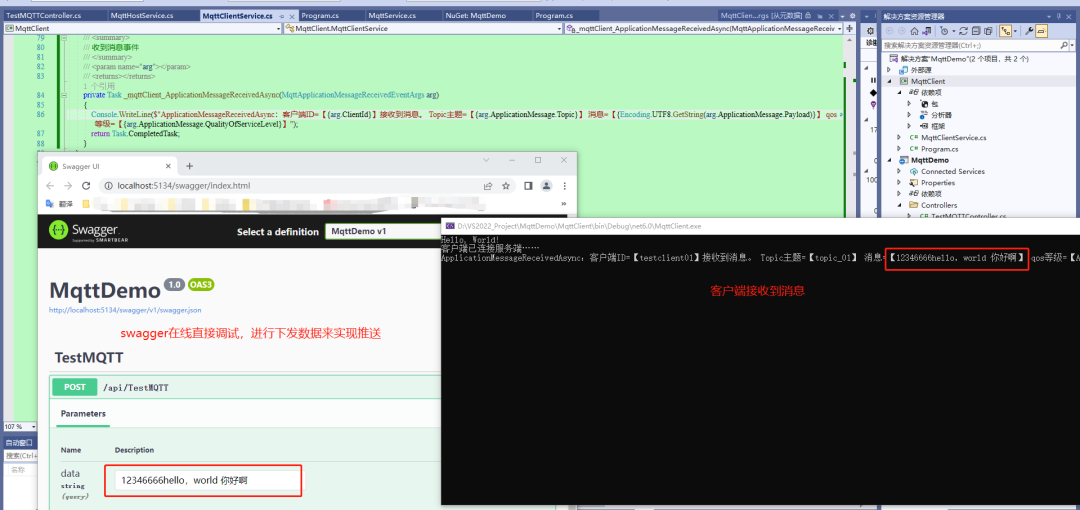Open a new browser tab
This screenshot has width=1080, height=510.
click(189, 166)
